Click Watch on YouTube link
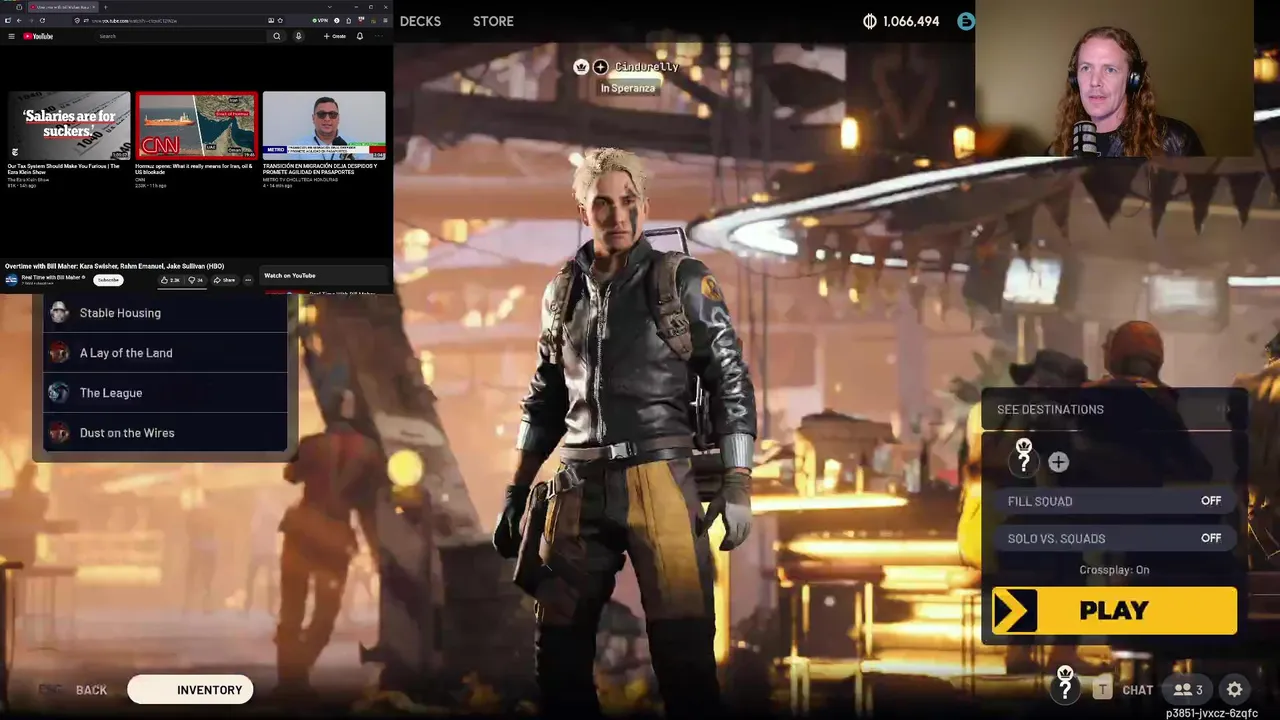The image size is (1280, 720). tap(290, 276)
